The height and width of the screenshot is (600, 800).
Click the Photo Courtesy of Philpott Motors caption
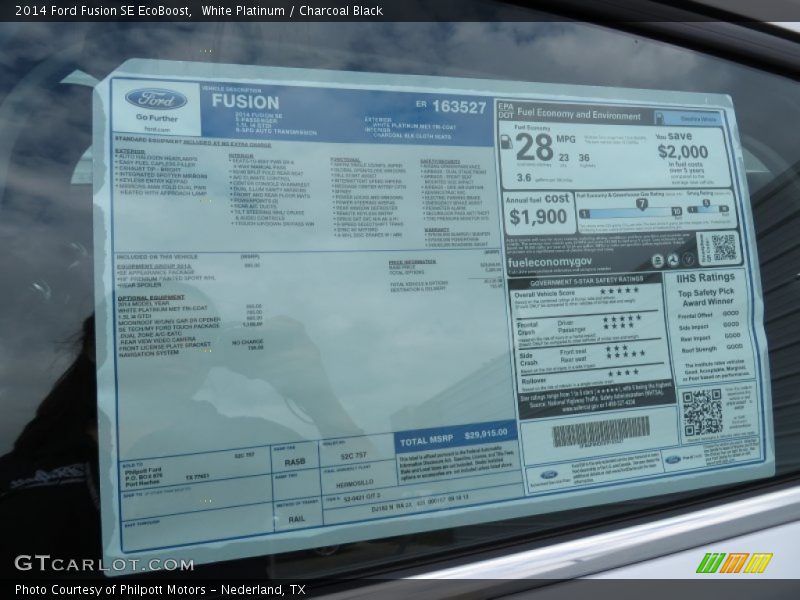click(x=160, y=590)
